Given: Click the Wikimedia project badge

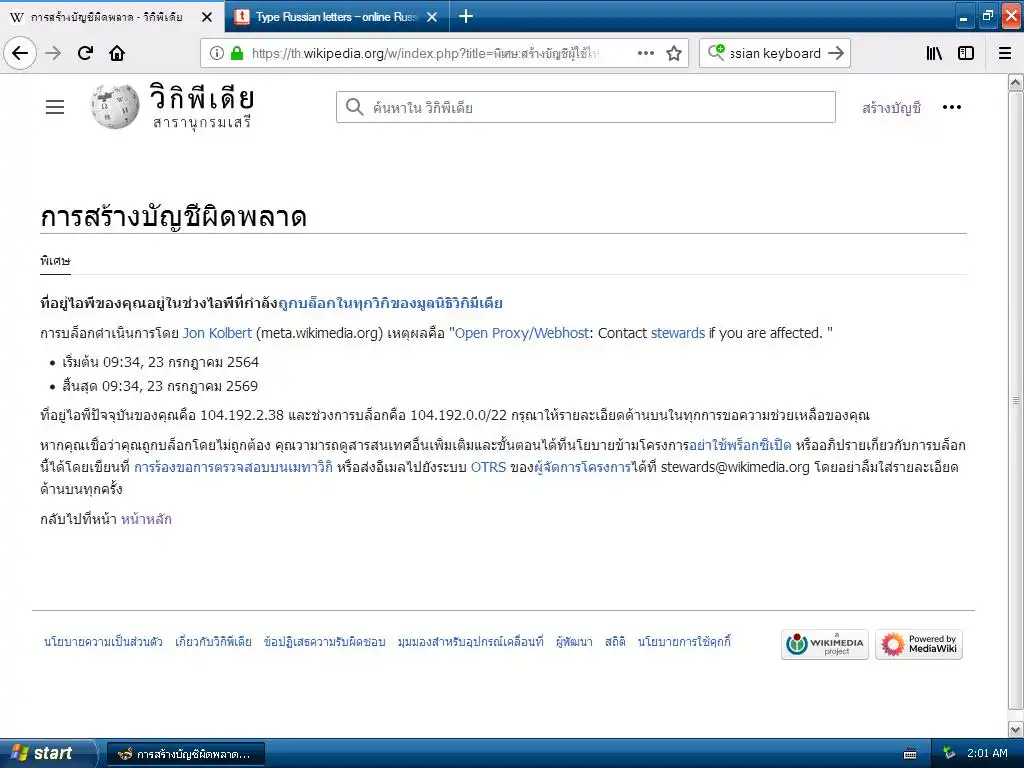Looking at the screenshot, I should [825, 645].
